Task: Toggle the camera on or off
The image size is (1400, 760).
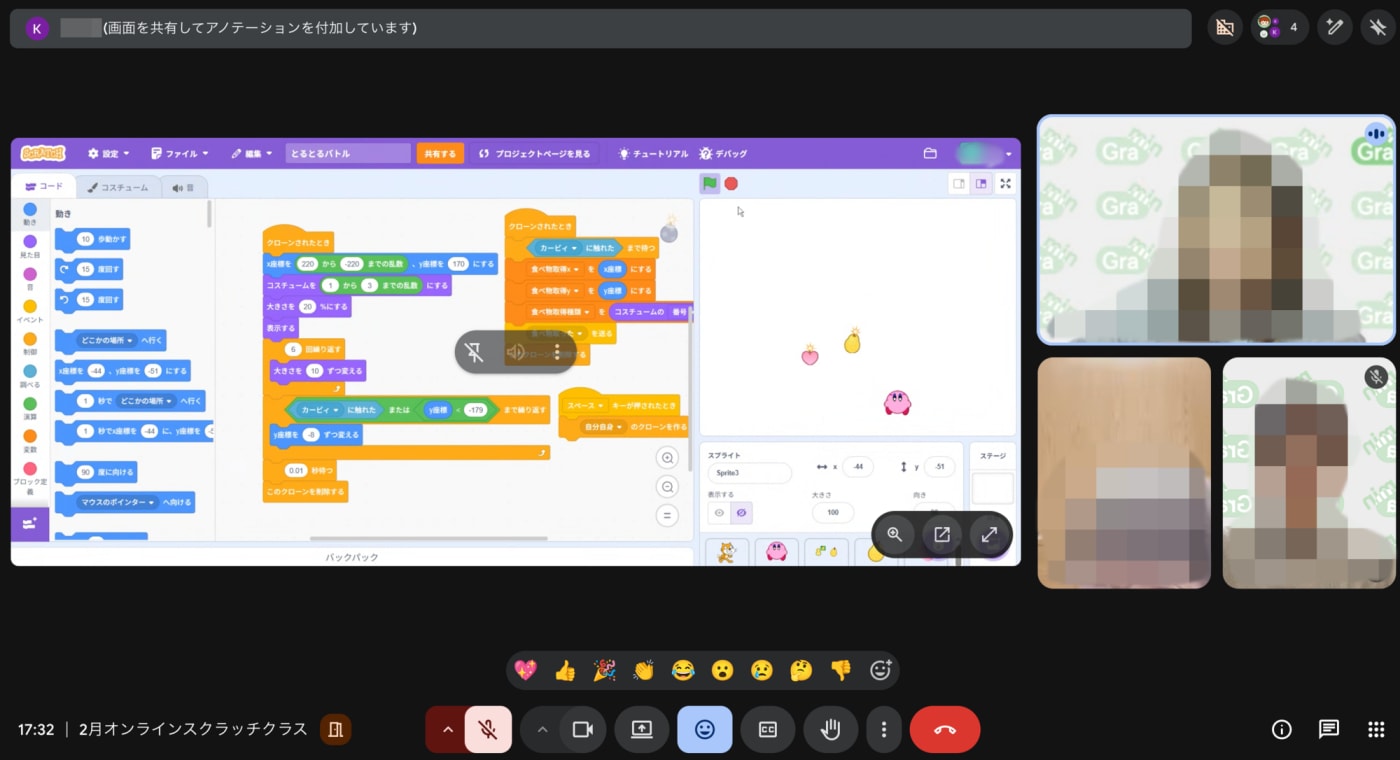Action: [x=582, y=729]
